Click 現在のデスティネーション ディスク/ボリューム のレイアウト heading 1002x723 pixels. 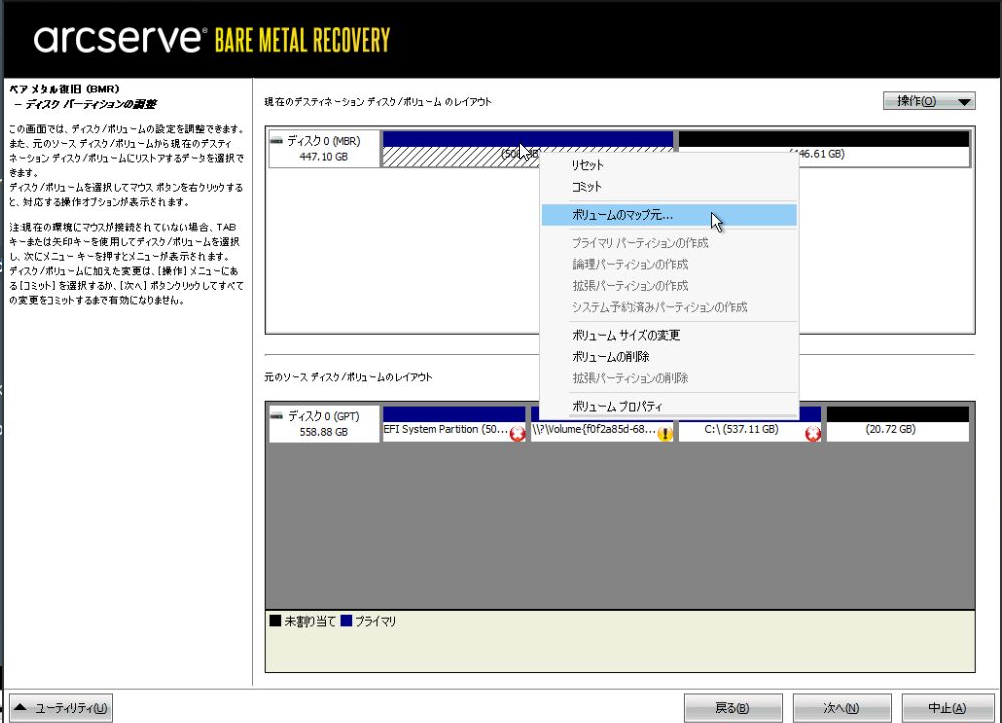pos(378,102)
